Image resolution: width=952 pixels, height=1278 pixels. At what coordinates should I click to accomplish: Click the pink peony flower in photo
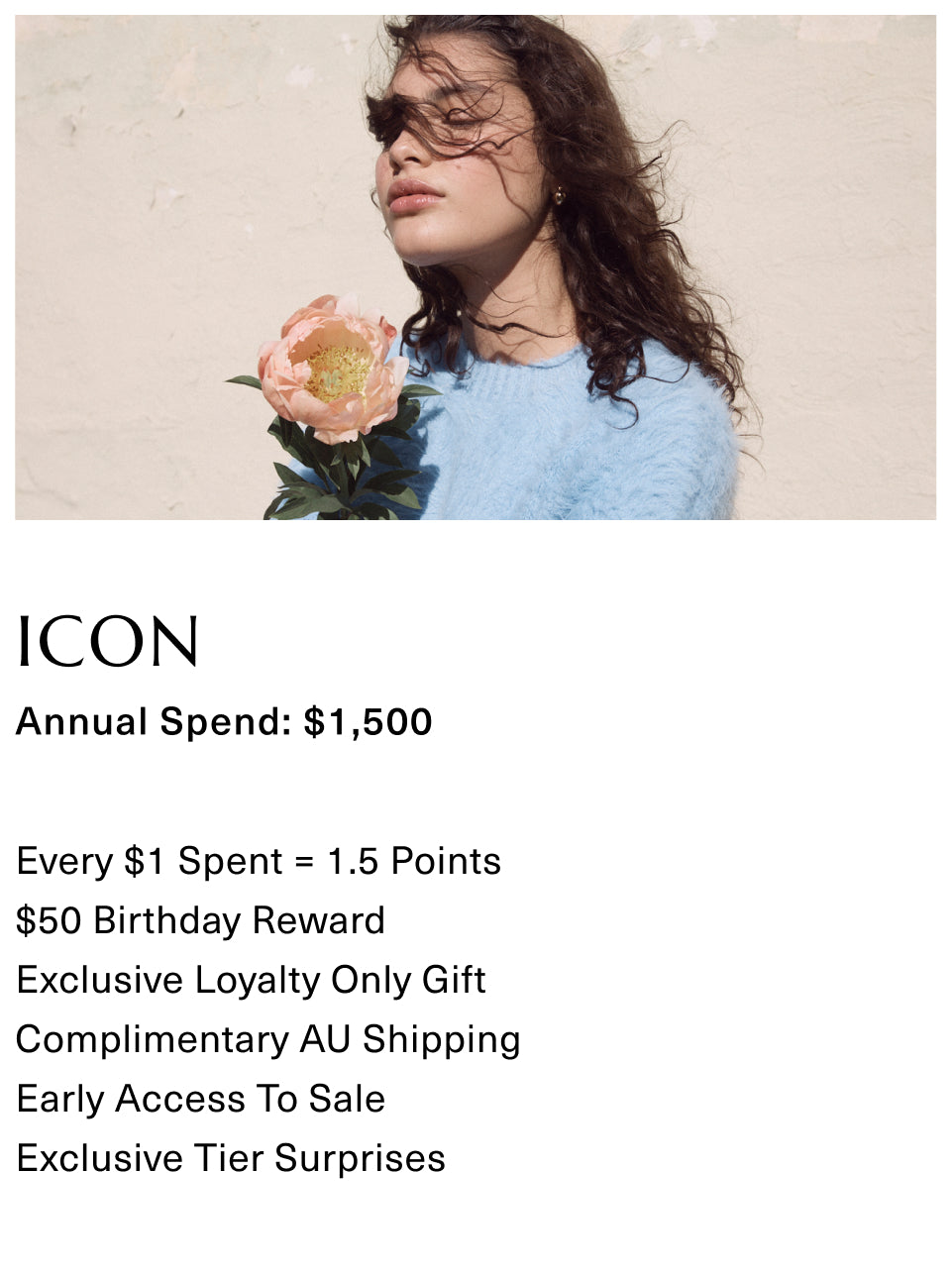[332, 367]
